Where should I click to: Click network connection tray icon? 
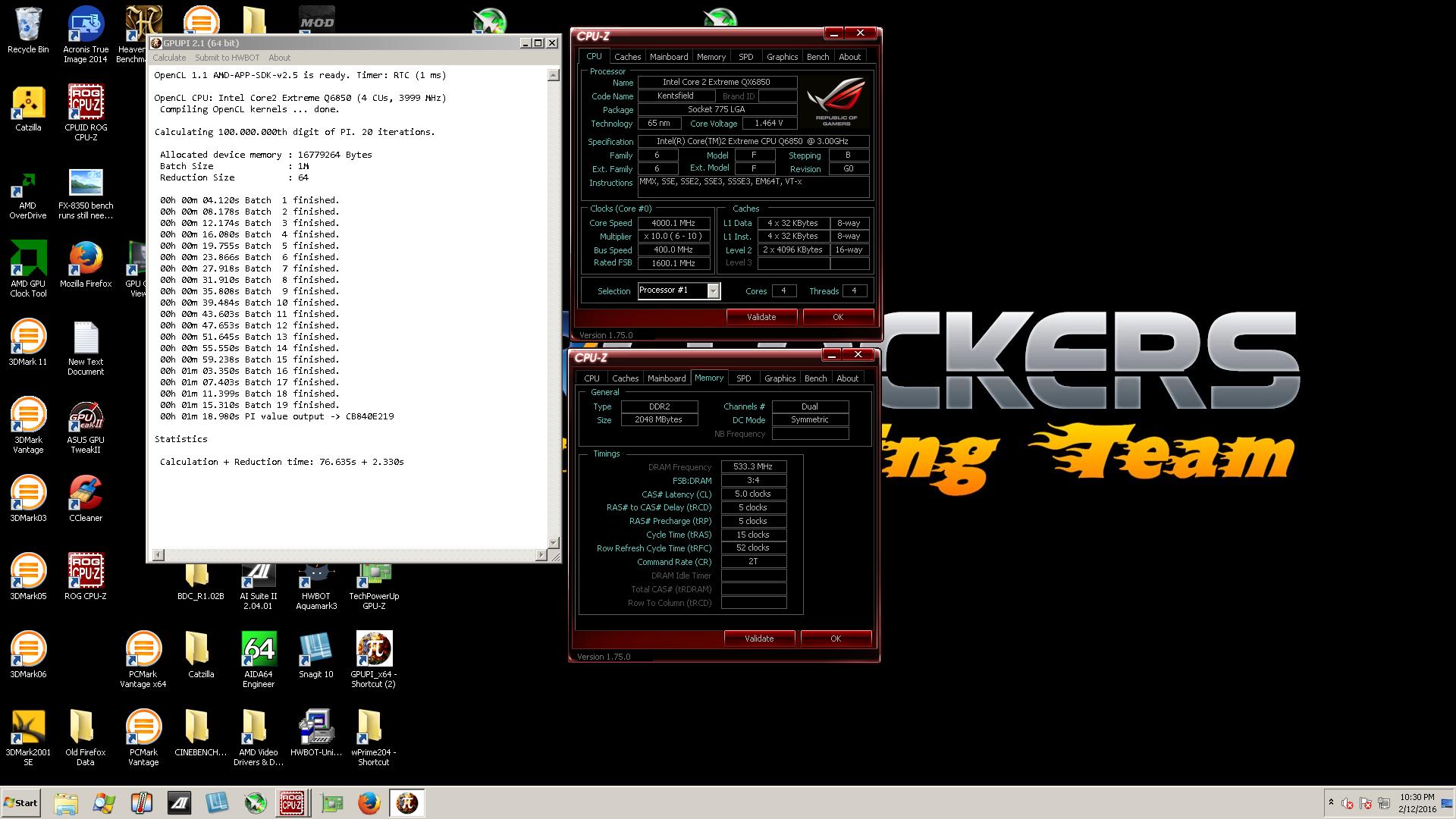(x=1384, y=804)
